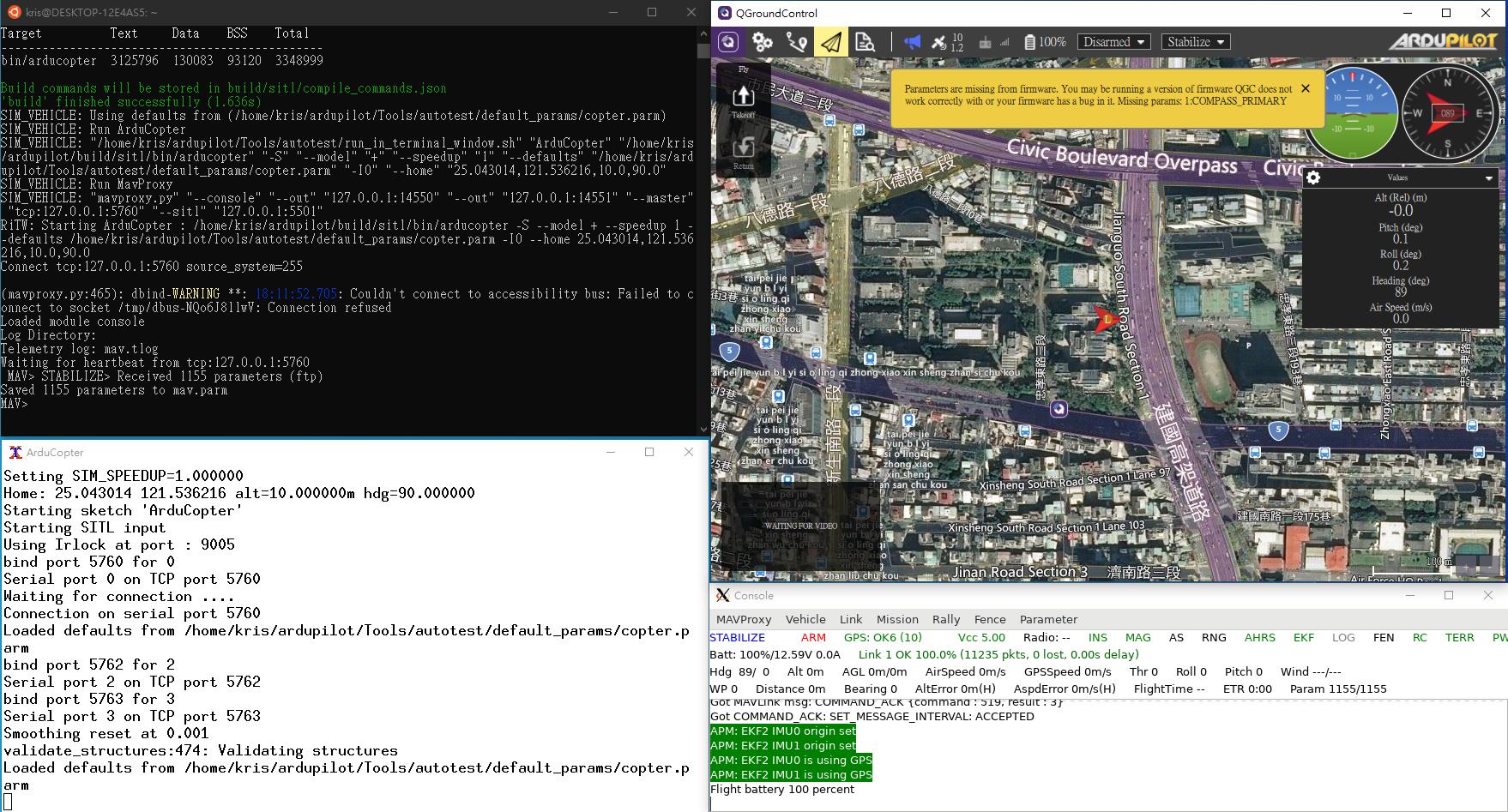This screenshot has height=812, width=1508.
Task: Open the Disarmed dropdown
Action: (1113, 41)
